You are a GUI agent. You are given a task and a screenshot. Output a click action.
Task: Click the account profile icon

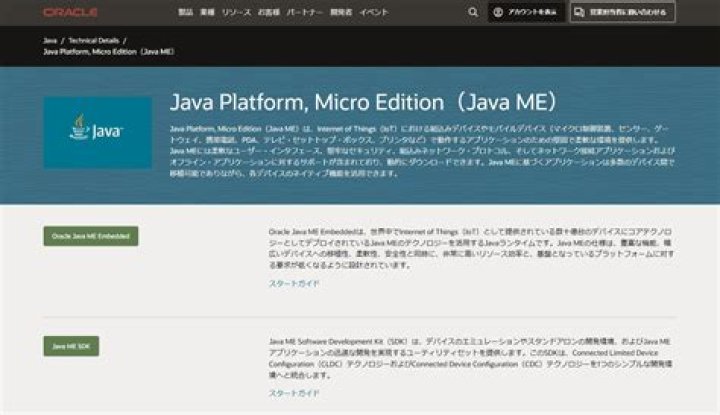coord(498,12)
